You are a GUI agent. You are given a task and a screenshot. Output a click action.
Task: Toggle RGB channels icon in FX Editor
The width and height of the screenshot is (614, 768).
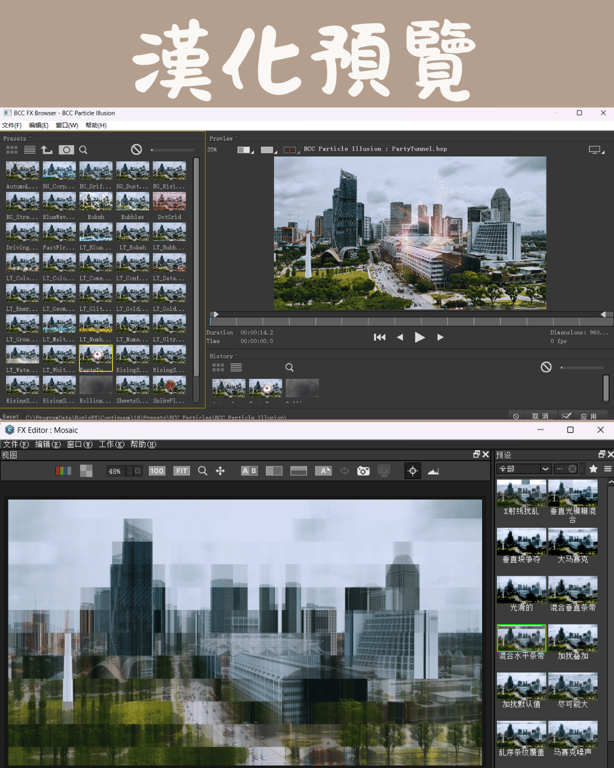coord(63,471)
